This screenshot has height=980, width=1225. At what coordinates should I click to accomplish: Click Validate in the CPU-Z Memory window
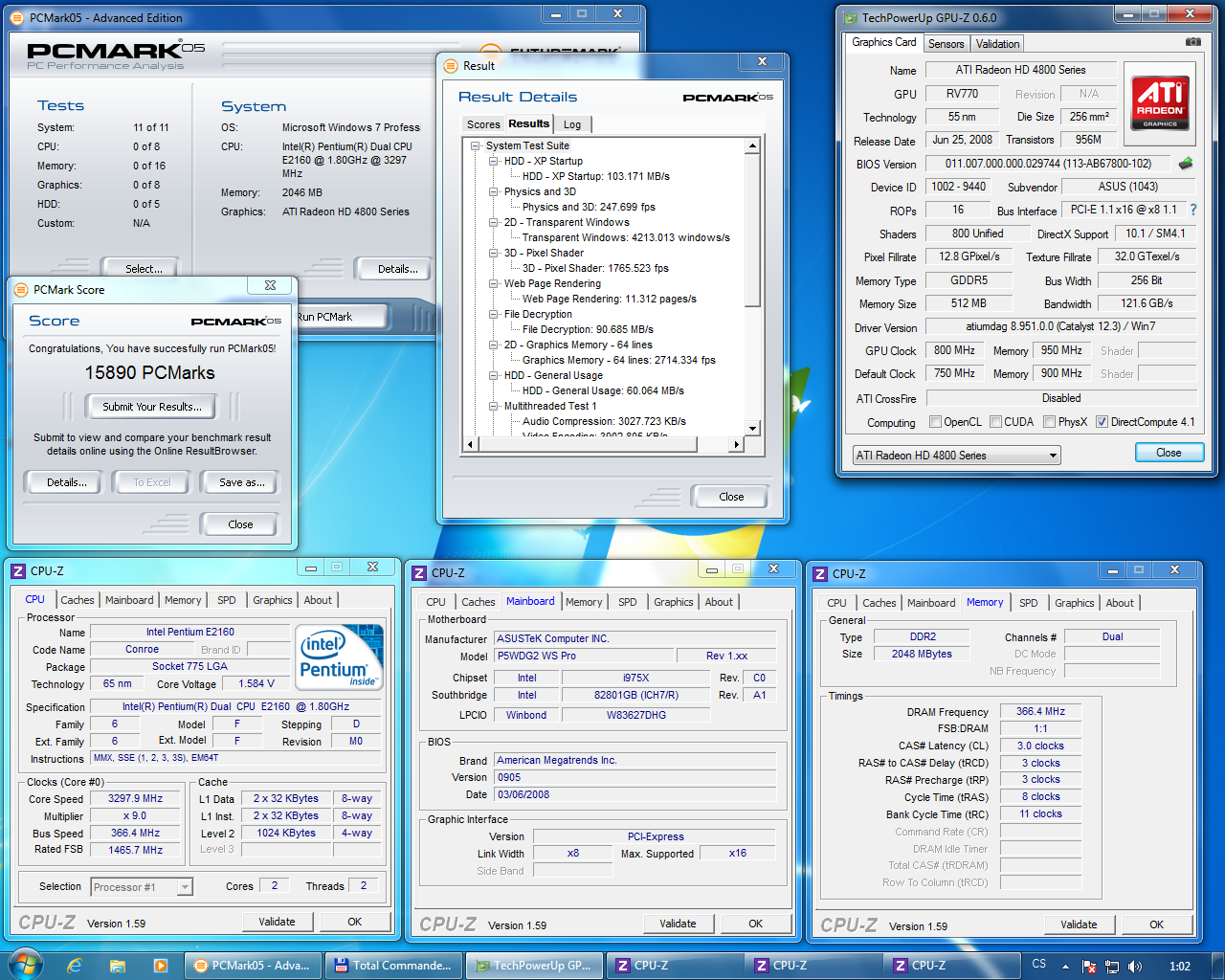(x=1079, y=924)
